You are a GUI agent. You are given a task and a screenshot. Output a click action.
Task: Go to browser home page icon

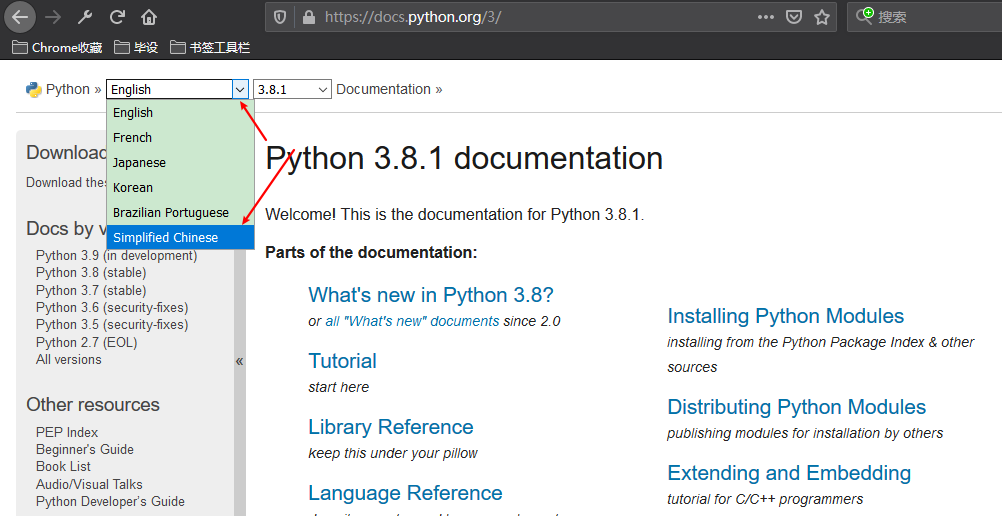coord(149,17)
